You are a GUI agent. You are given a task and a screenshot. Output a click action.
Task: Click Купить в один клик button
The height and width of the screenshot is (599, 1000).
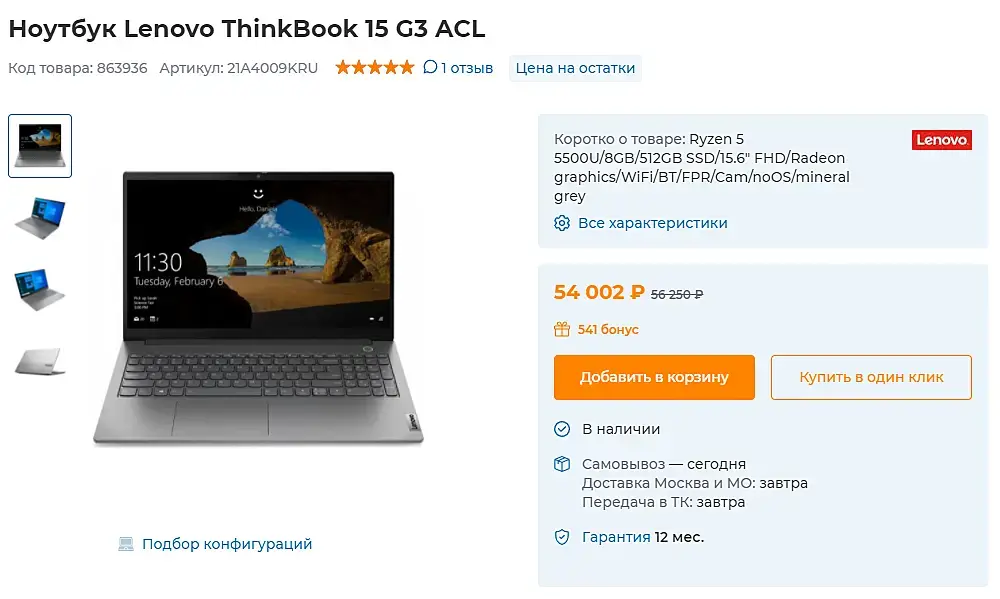click(x=871, y=378)
